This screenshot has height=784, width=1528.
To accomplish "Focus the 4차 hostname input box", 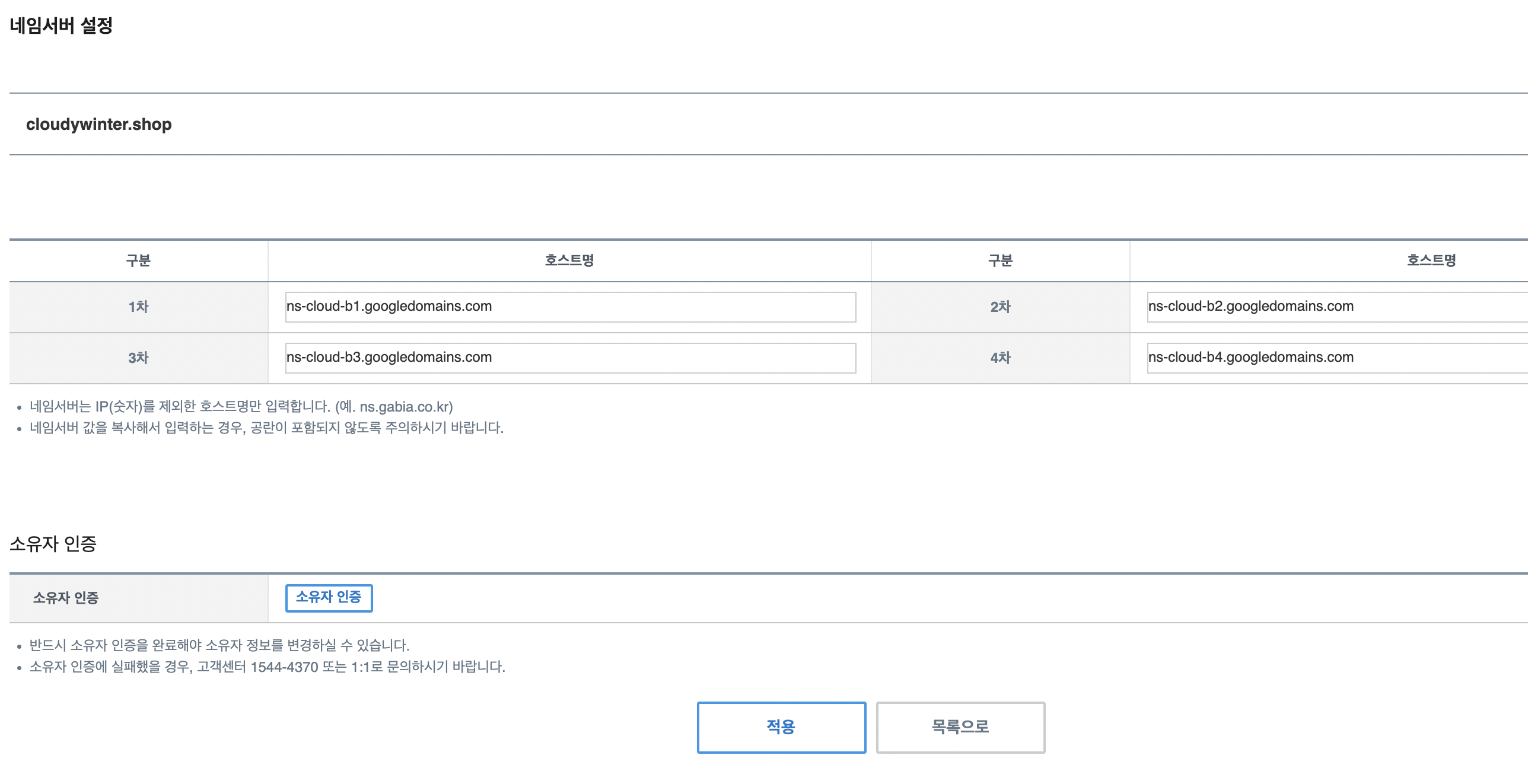I will [x=1335, y=358].
